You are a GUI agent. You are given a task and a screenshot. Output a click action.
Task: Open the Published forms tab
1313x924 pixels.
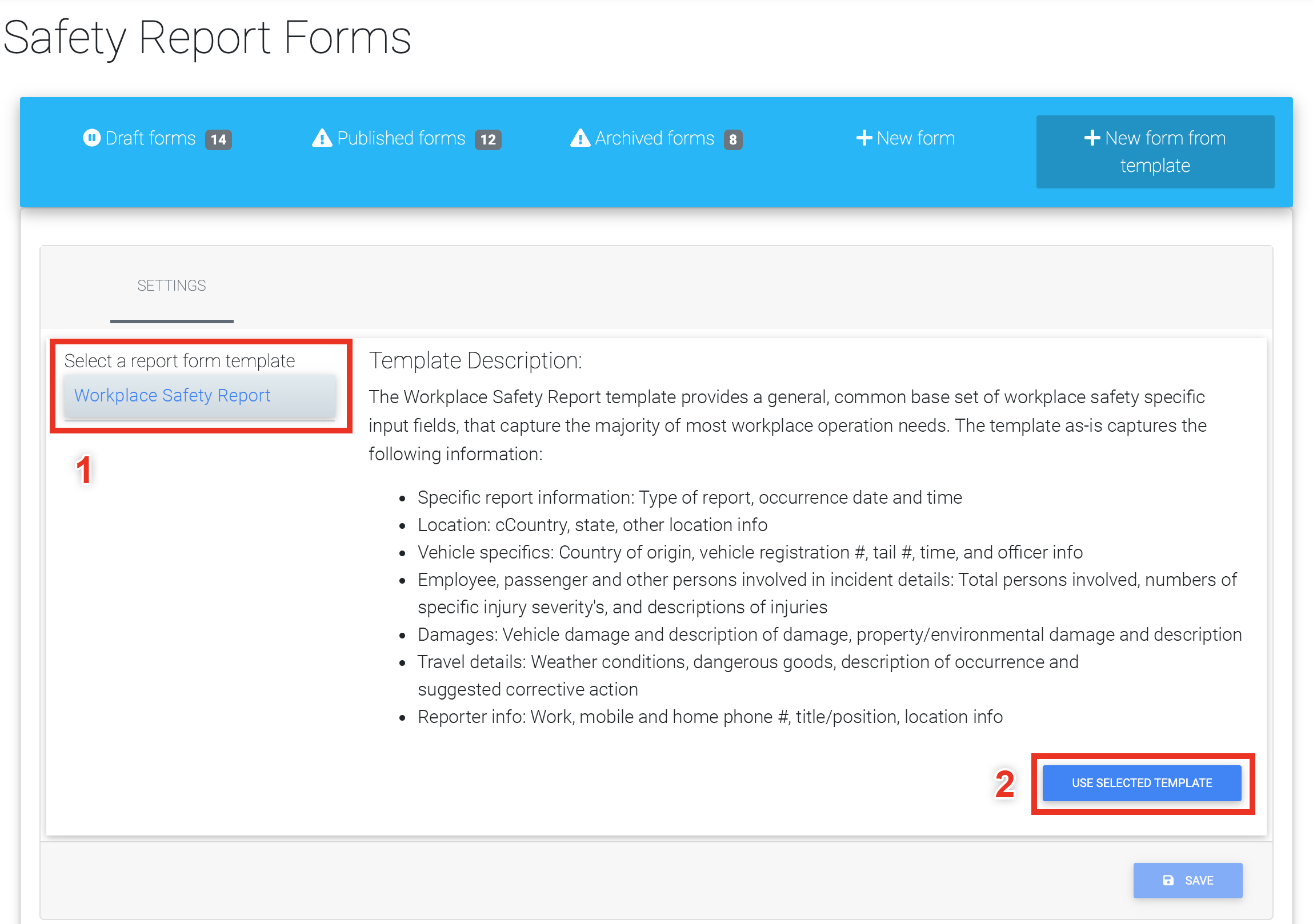[x=401, y=138]
